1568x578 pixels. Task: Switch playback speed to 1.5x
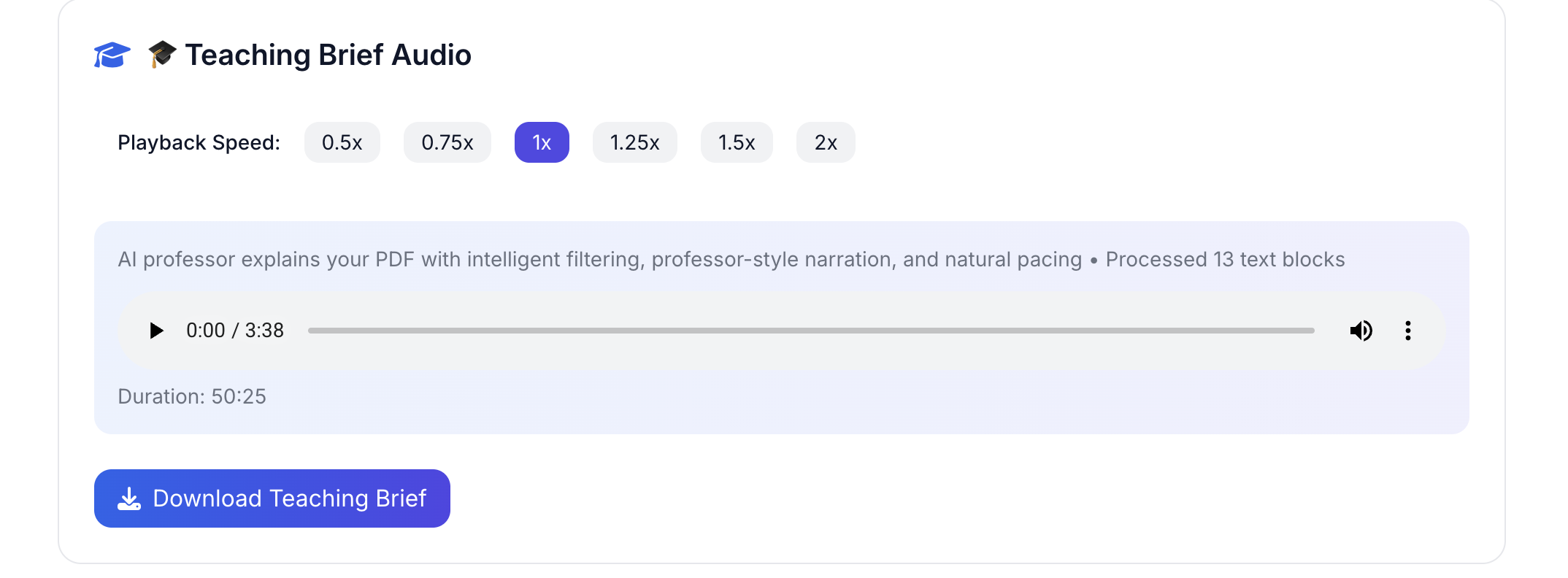click(x=737, y=142)
